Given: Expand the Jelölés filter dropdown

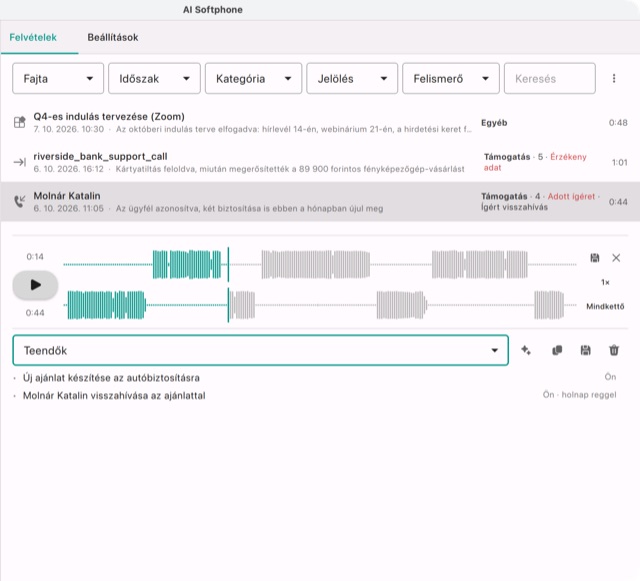Looking at the screenshot, I should pyautogui.click(x=352, y=78).
